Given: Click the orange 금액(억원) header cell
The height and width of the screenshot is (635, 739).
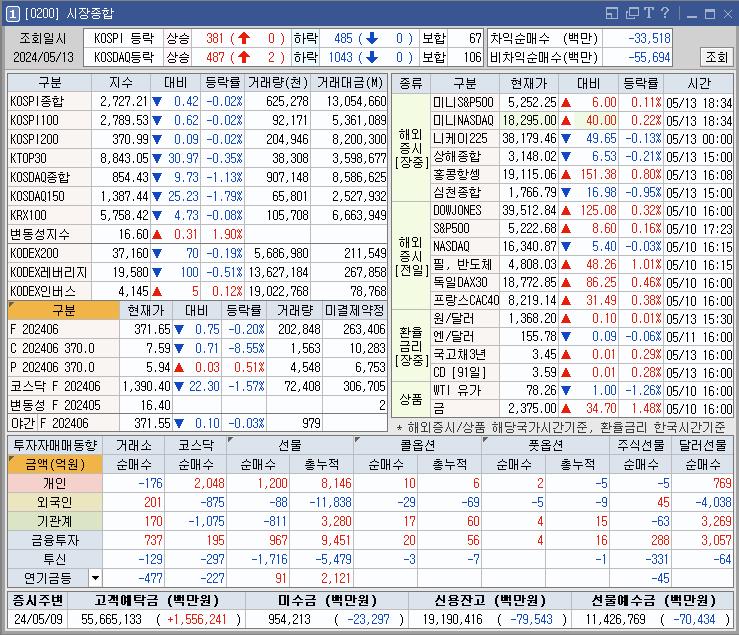Looking at the screenshot, I should (55, 464).
